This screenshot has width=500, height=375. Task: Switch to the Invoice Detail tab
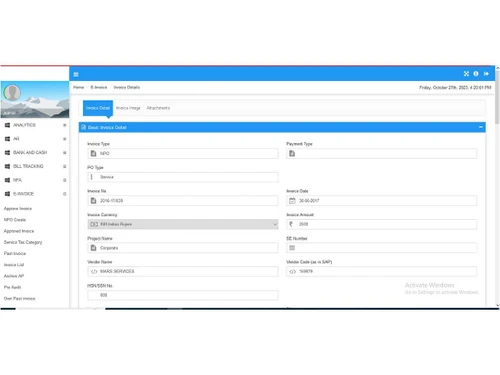pos(98,108)
